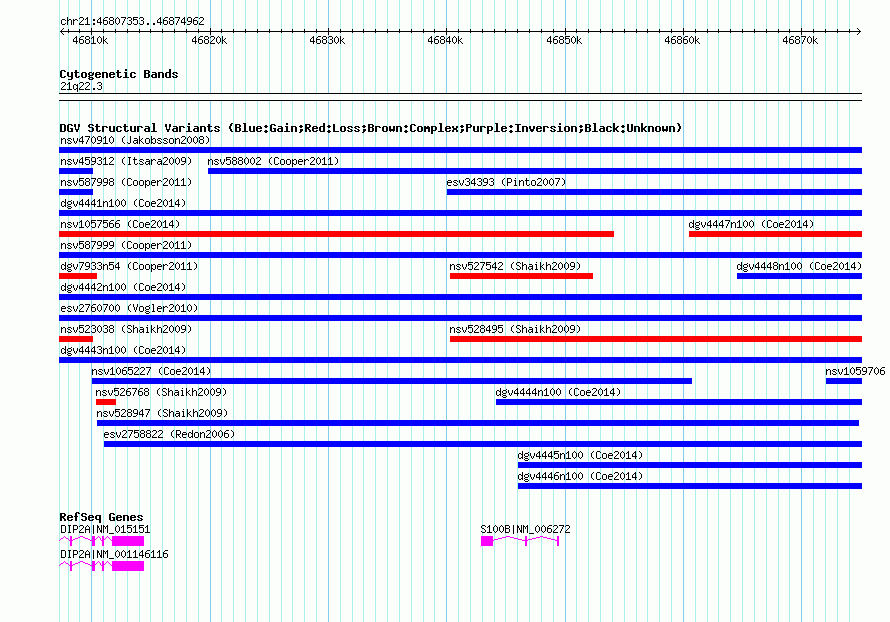Click the ruler's right end arrow
This screenshot has height=622, width=890.
(858, 31)
